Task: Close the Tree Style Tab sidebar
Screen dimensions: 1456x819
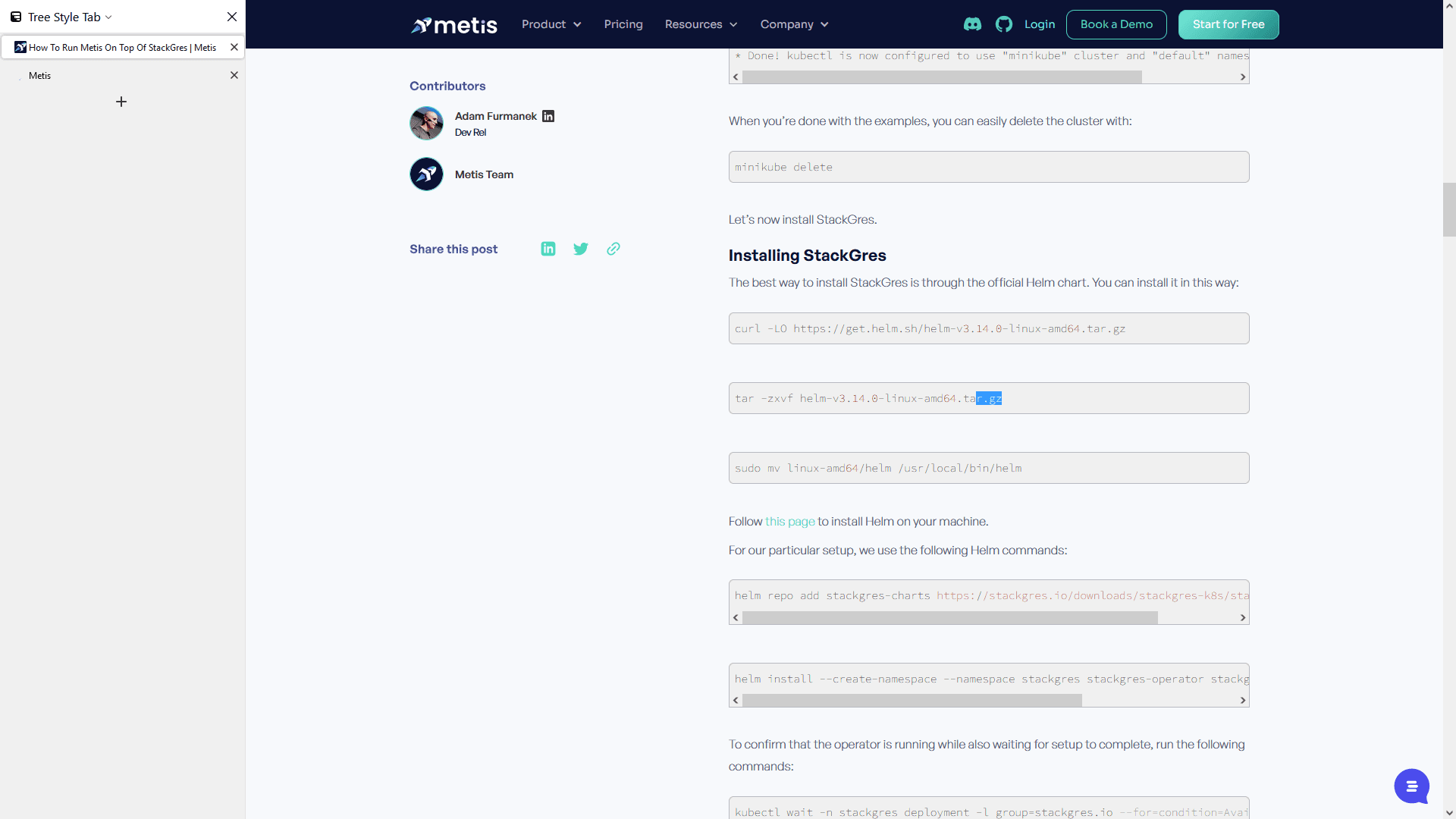Action: coord(232,17)
